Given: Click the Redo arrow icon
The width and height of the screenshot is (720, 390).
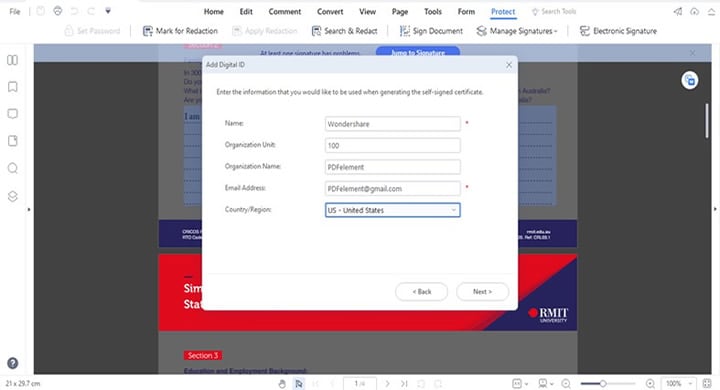Looking at the screenshot, I should tap(91, 11).
